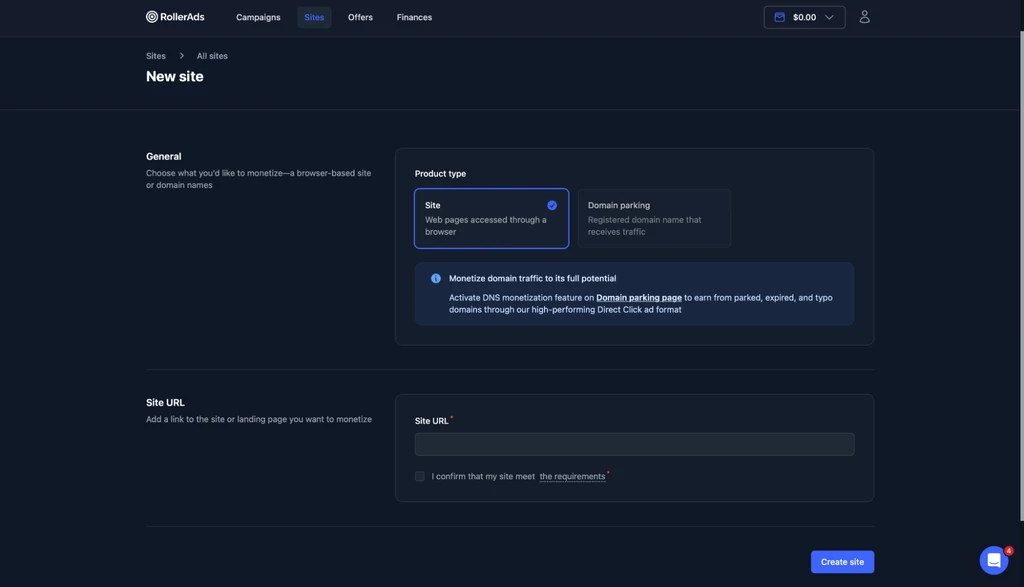Click the balance dropdown chevron arrow
Image resolution: width=1024 pixels, height=587 pixels.
[x=829, y=17]
